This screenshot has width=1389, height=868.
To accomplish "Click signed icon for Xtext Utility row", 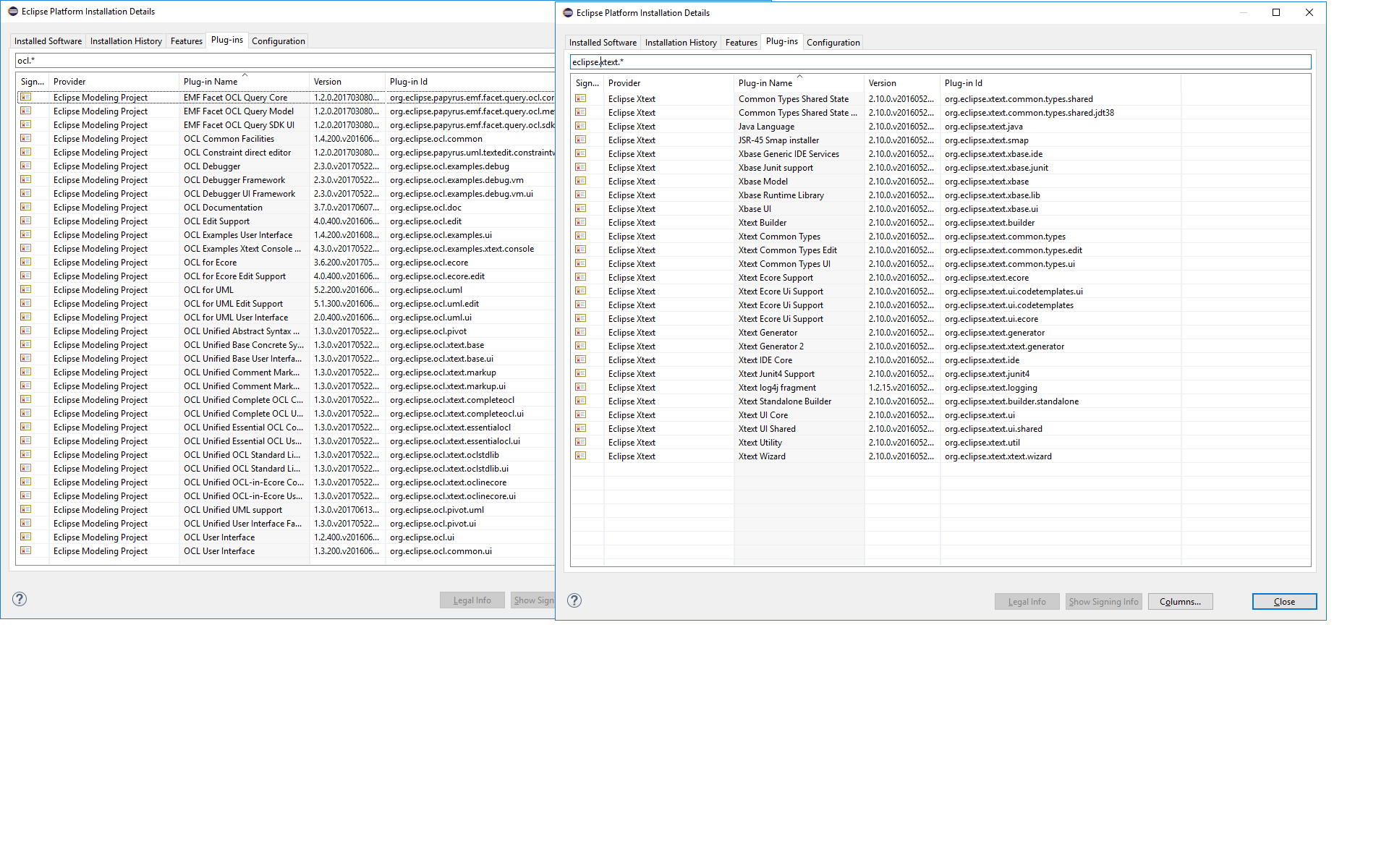I will (580, 442).
